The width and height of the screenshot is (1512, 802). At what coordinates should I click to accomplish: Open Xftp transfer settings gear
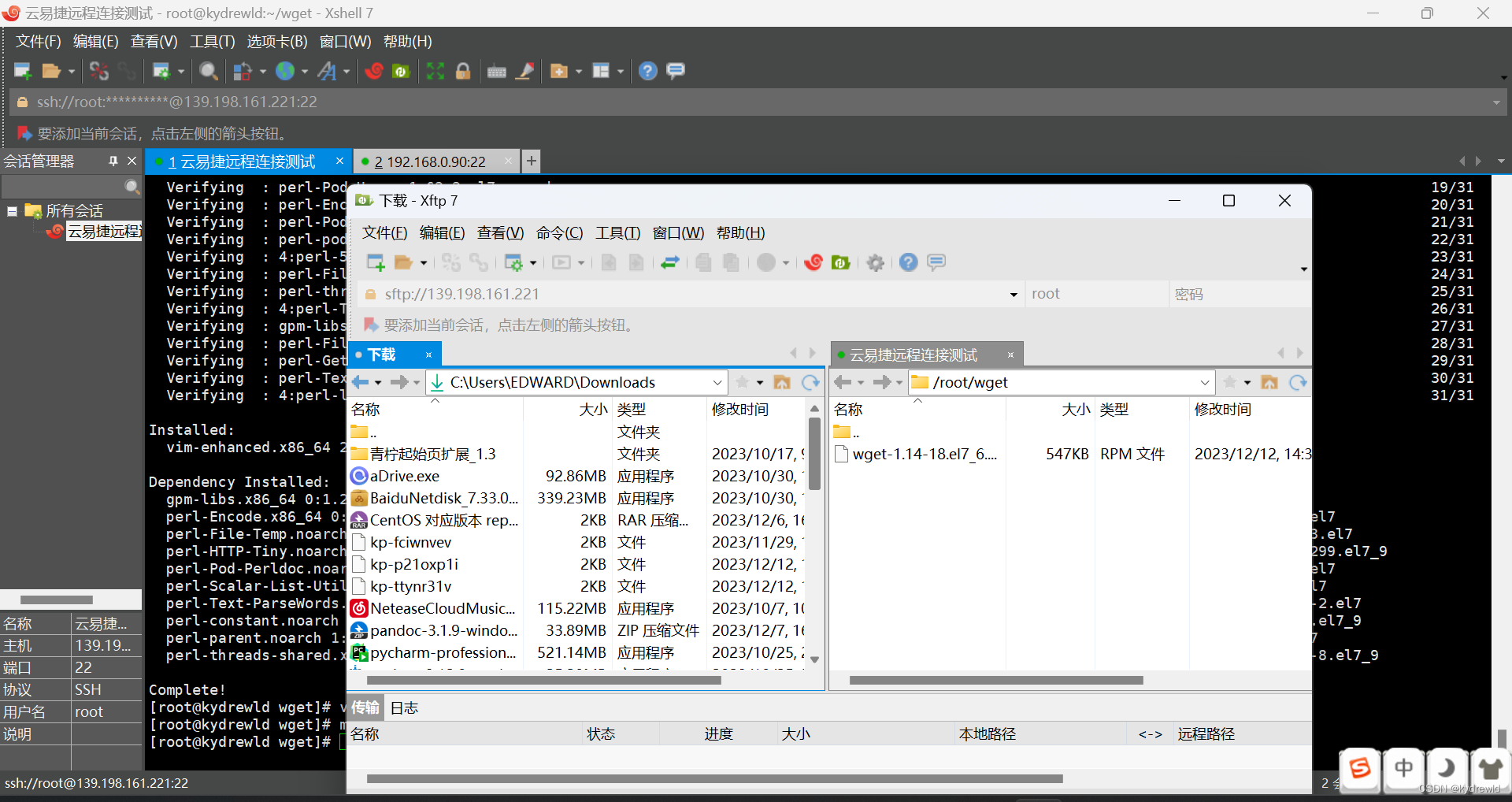point(875,262)
